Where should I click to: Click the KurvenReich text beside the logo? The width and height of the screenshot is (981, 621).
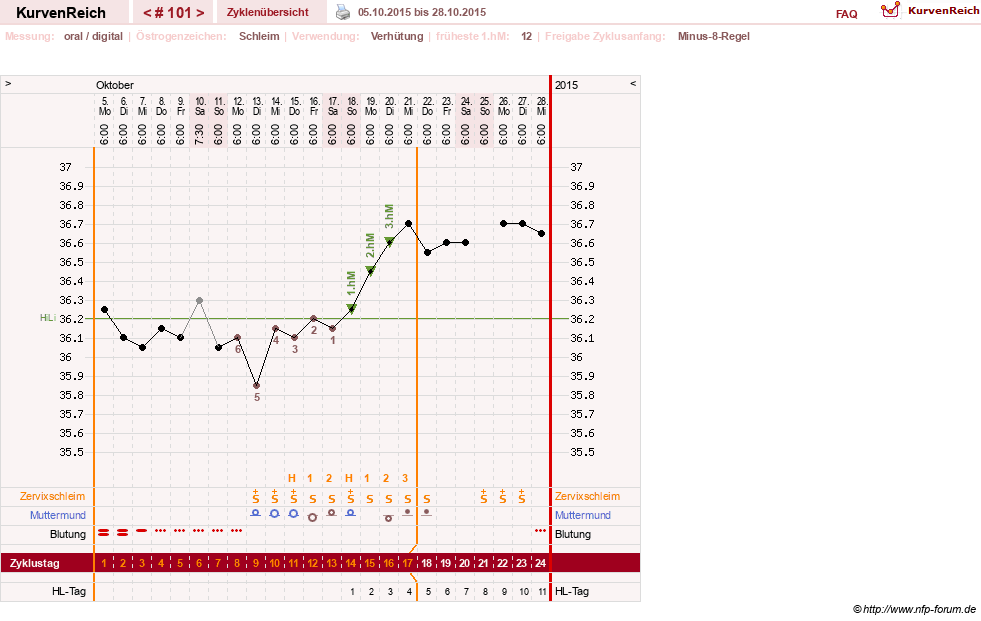[x=943, y=11]
